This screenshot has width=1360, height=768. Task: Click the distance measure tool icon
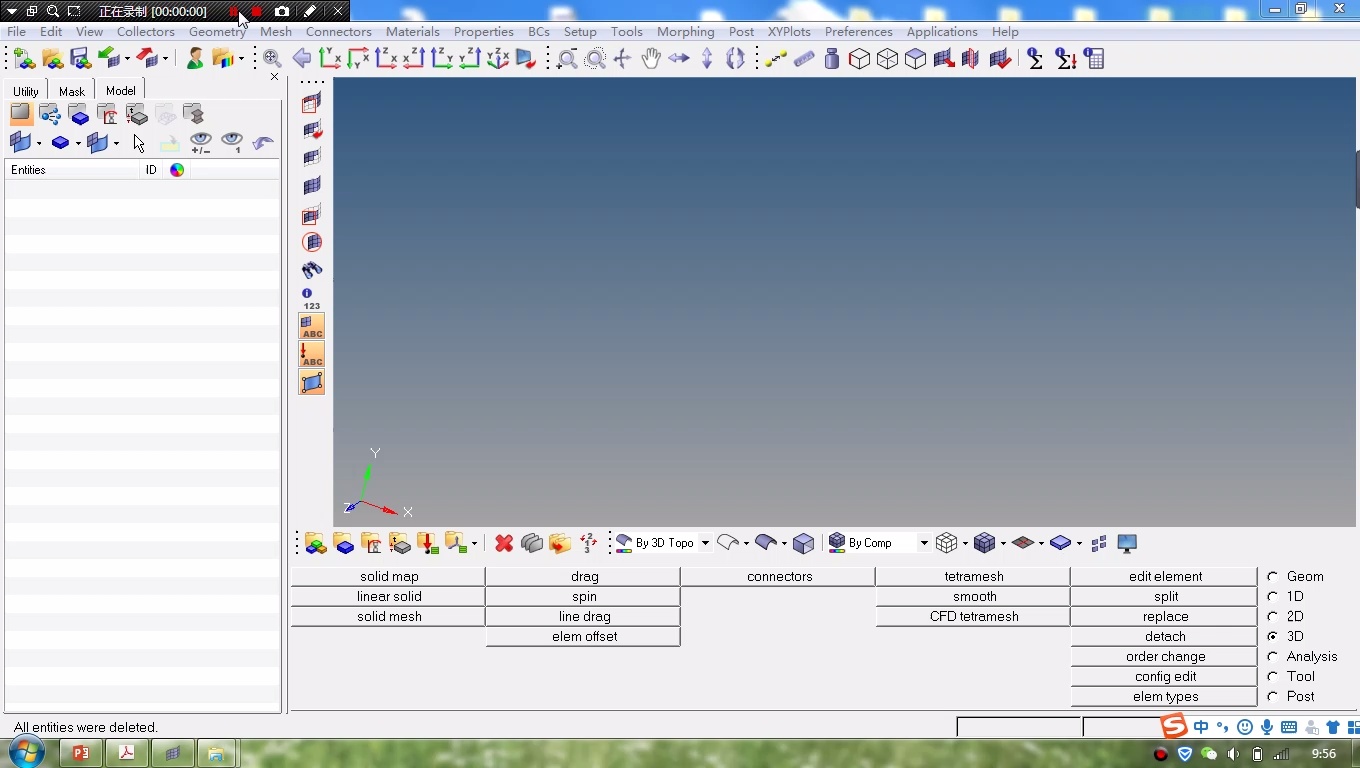point(776,59)
